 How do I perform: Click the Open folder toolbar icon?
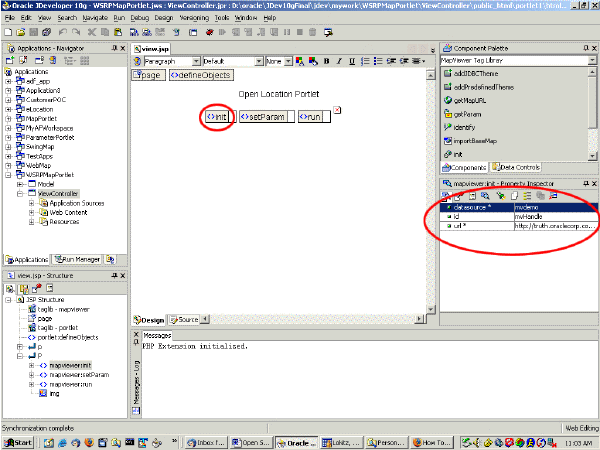point(21,33)
